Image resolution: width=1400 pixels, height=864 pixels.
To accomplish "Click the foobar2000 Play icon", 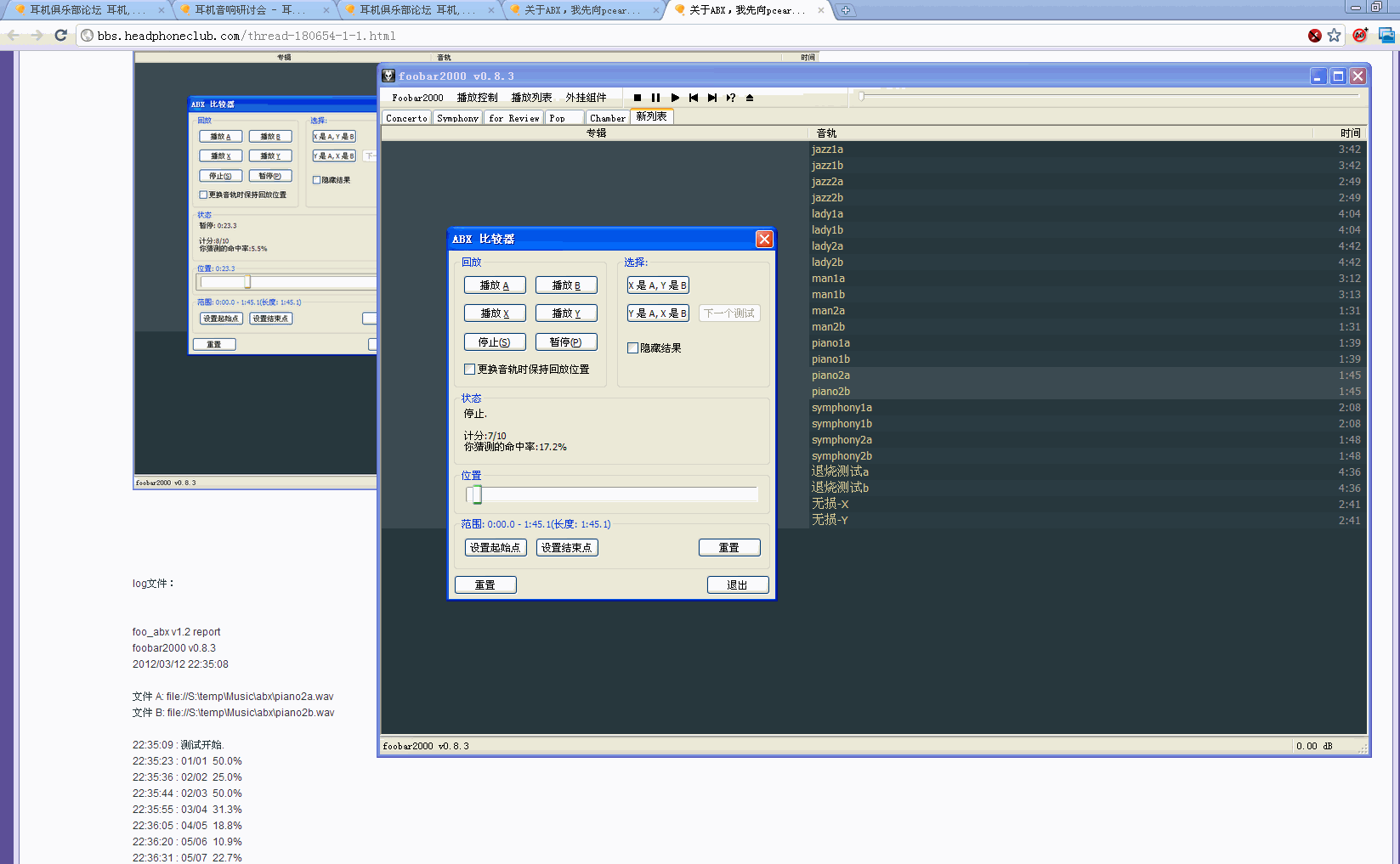I will click(675, 98).
